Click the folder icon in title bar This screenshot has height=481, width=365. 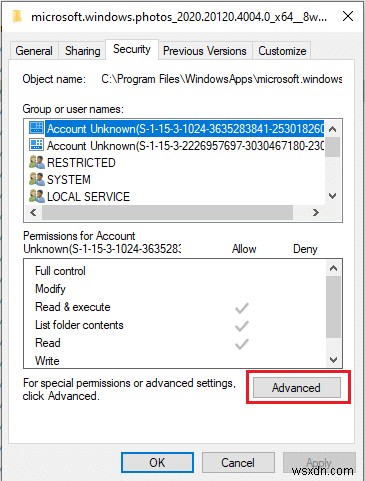17,16
